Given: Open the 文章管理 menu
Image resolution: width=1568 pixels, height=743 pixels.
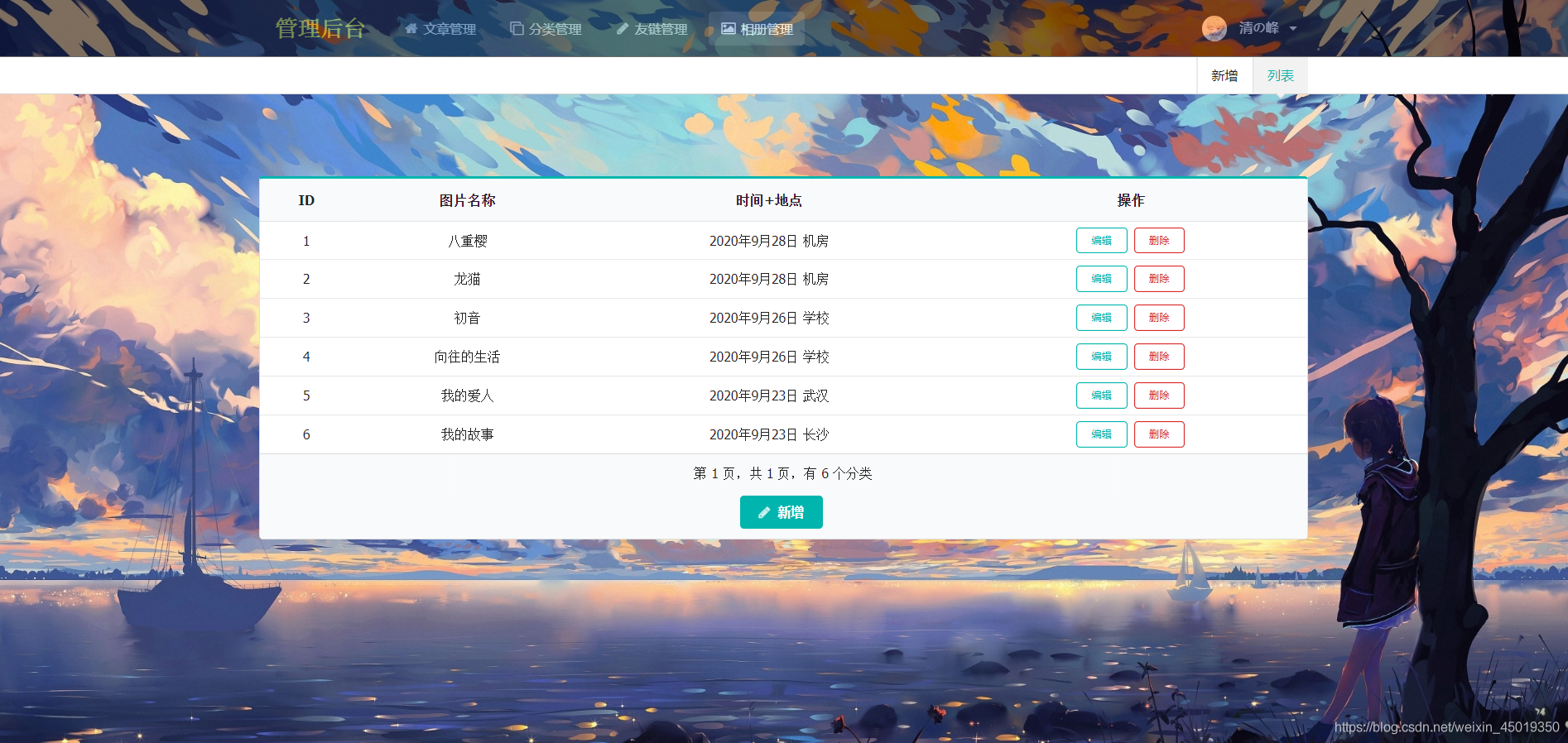Looking at the screenshot, I should click(x=440, y=28).
